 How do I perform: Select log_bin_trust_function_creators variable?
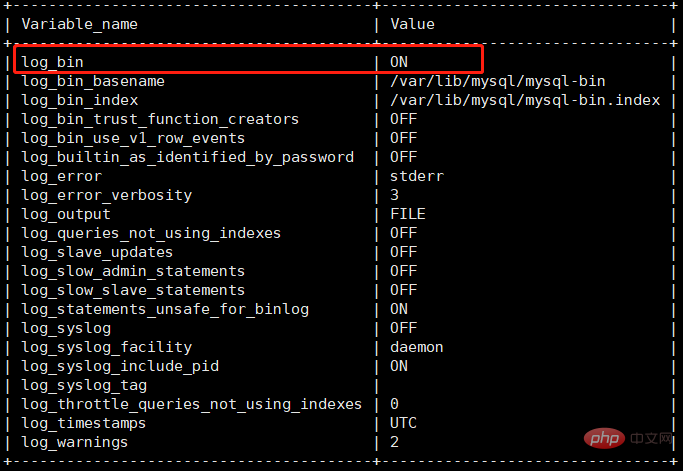[160, 119]
